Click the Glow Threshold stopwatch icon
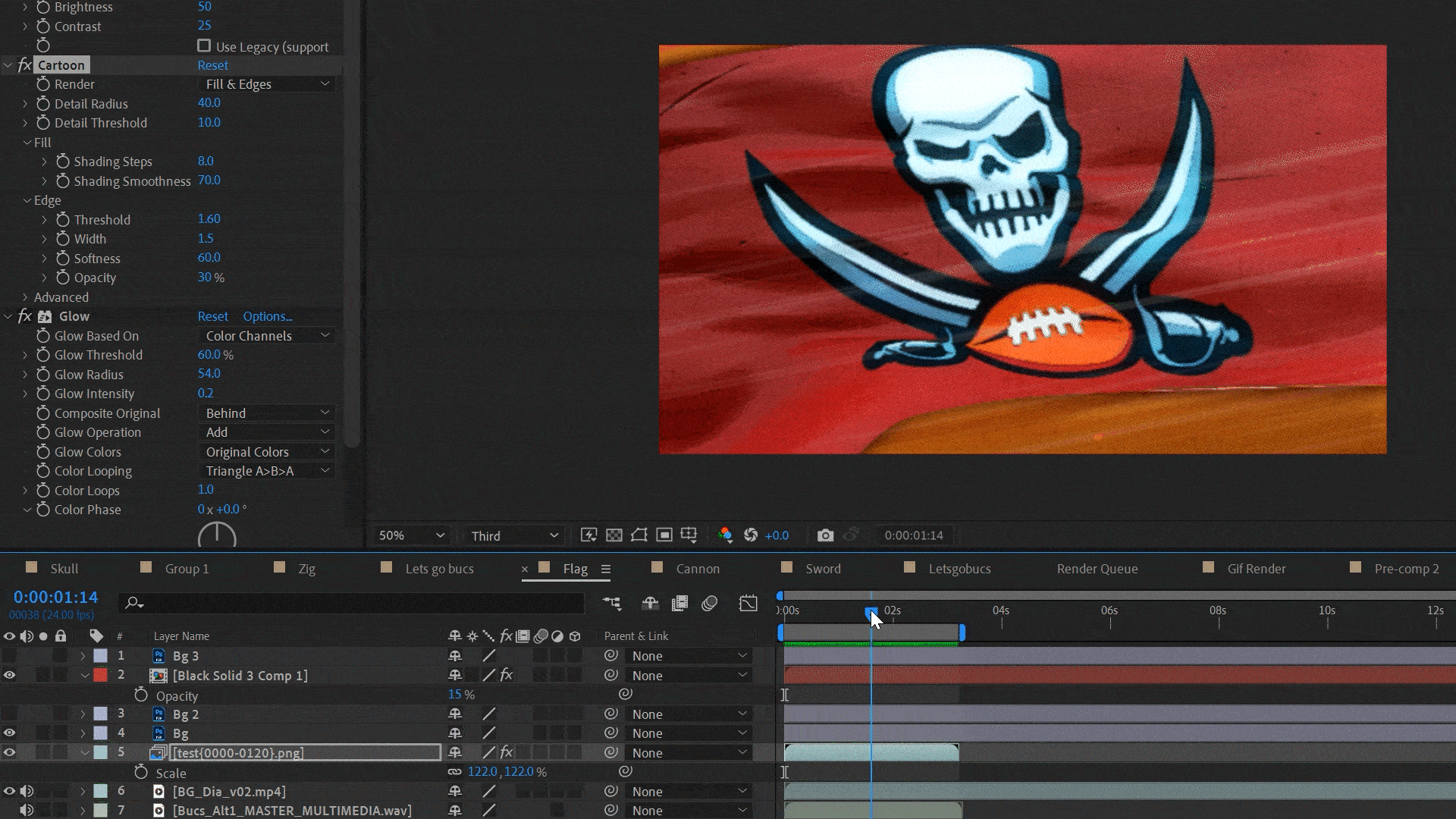This screenshot has height=819, width=1456. tap(43, 355)
